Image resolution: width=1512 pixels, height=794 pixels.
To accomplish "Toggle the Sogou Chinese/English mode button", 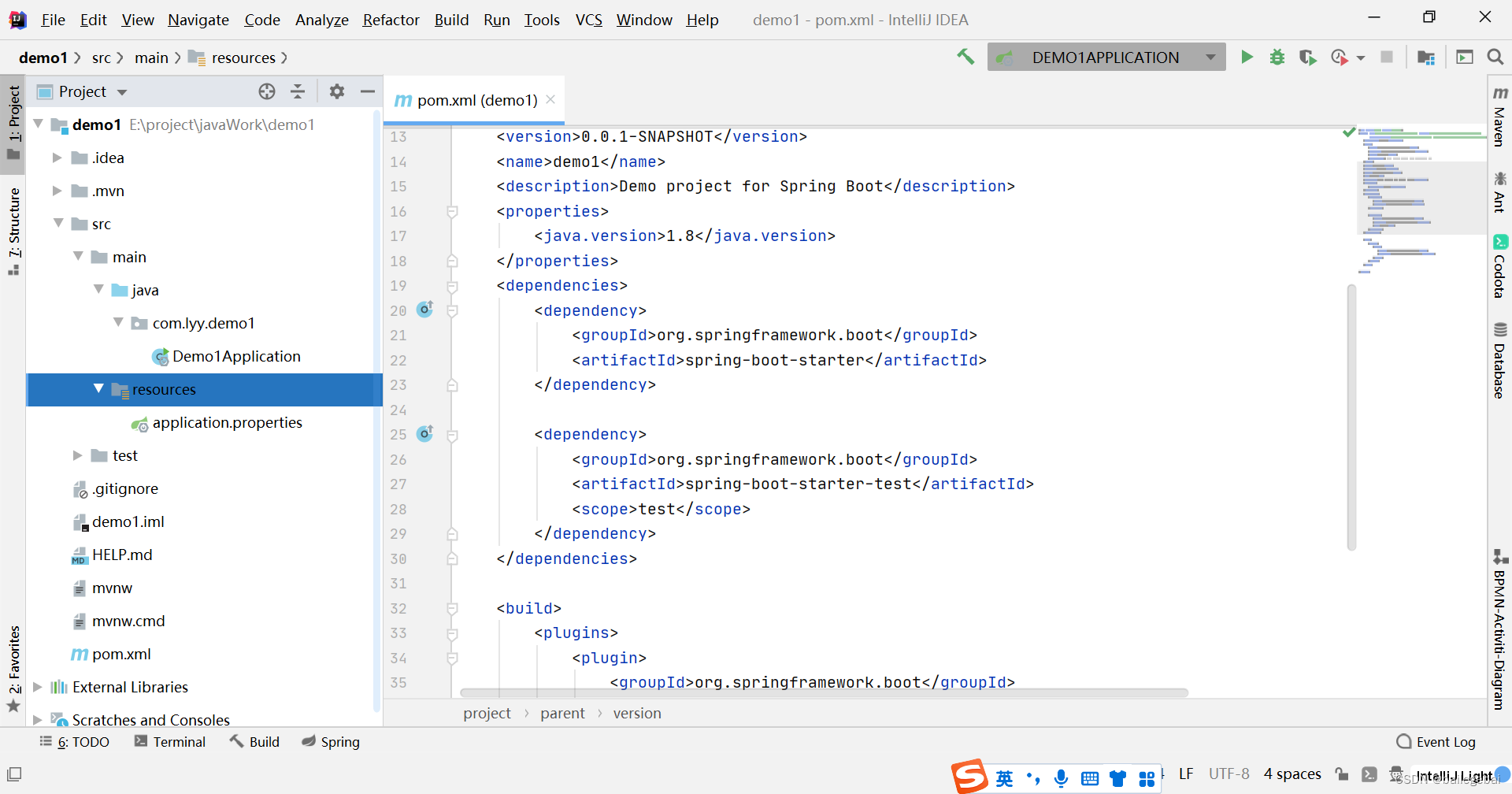I will tap(1004, 778).
